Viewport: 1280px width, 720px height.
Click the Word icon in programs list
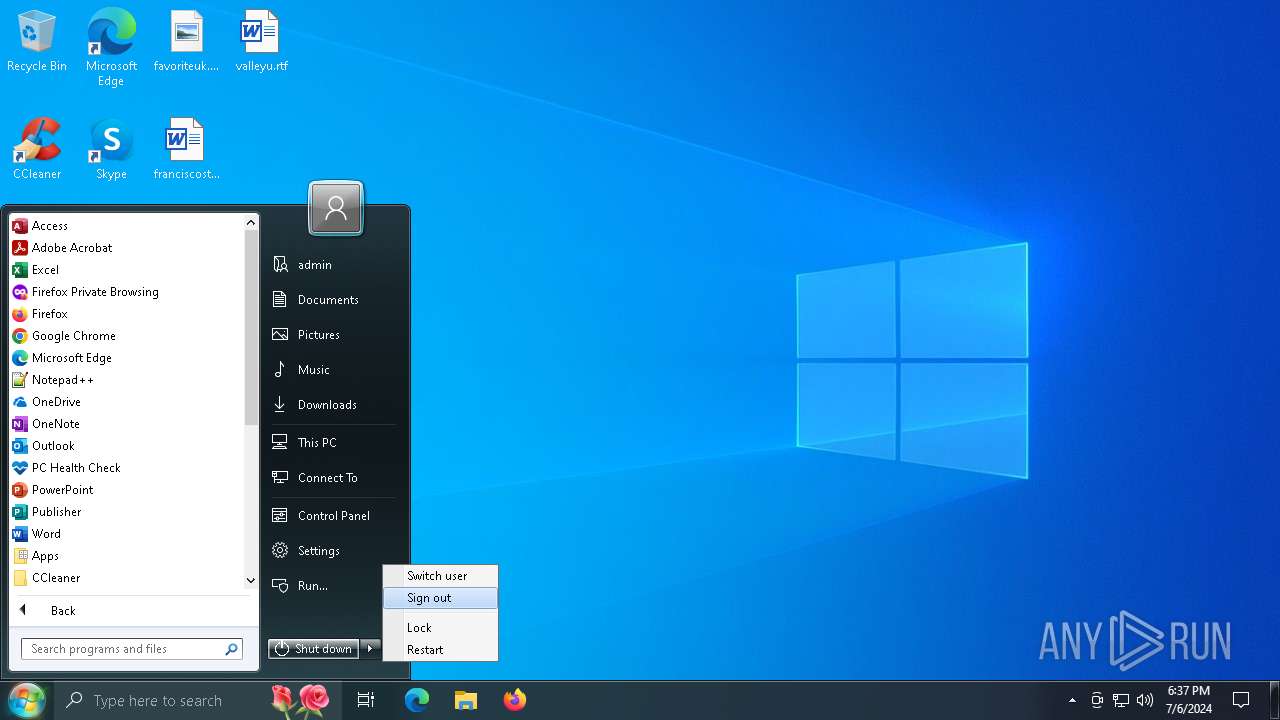(20, 534)
